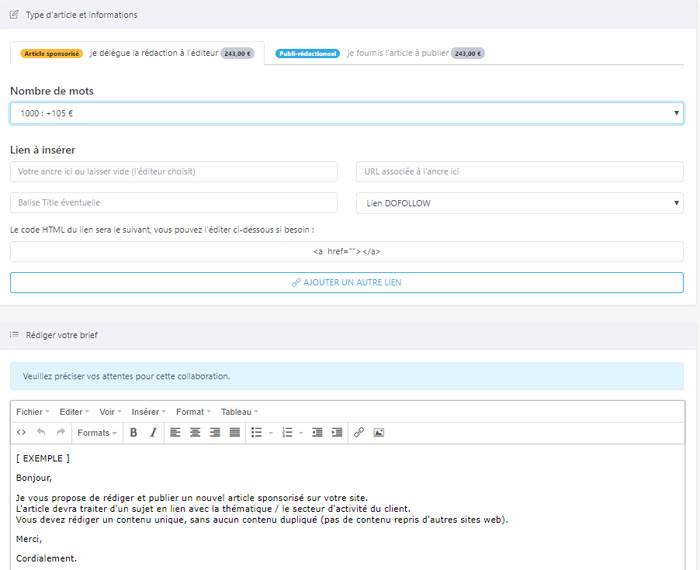Click Ajouter un autre lien button

click(346, 283)
